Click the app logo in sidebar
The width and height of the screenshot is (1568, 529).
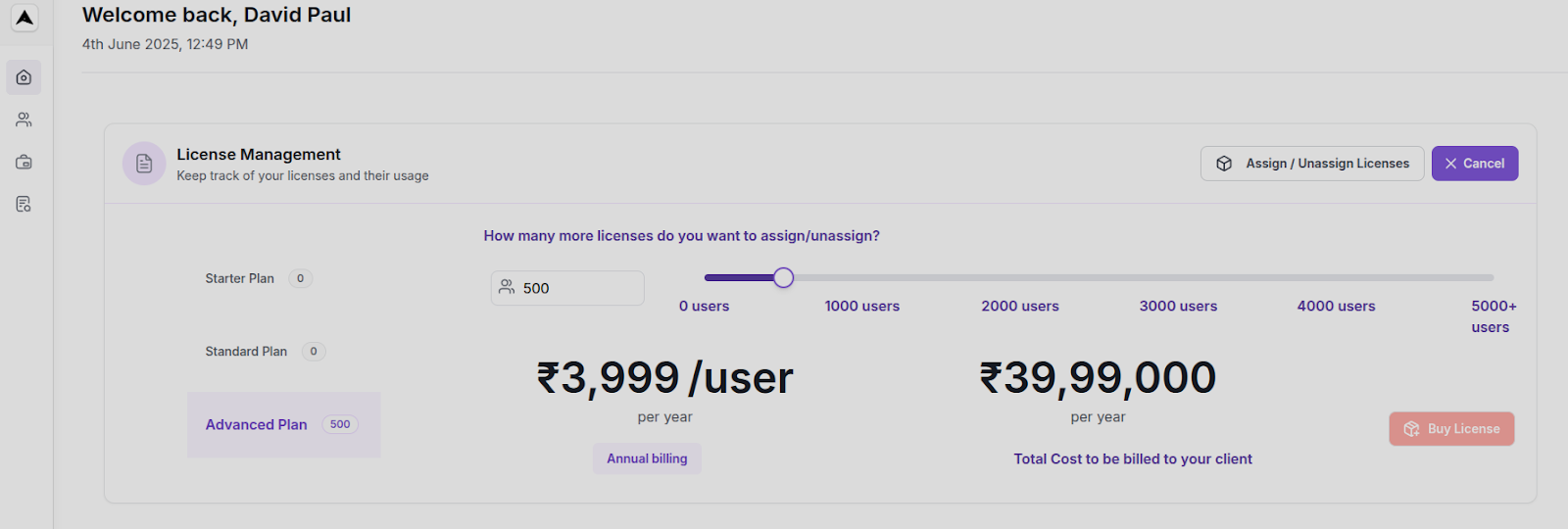tap(24, 18)
